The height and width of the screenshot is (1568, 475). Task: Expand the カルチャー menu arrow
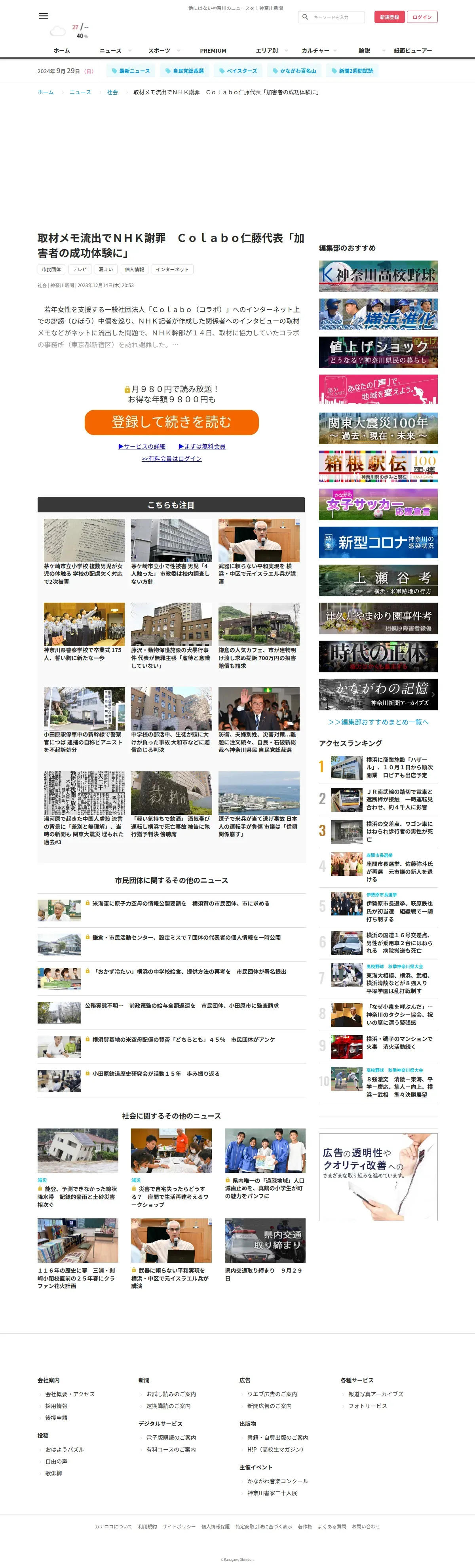click(335, 51)
